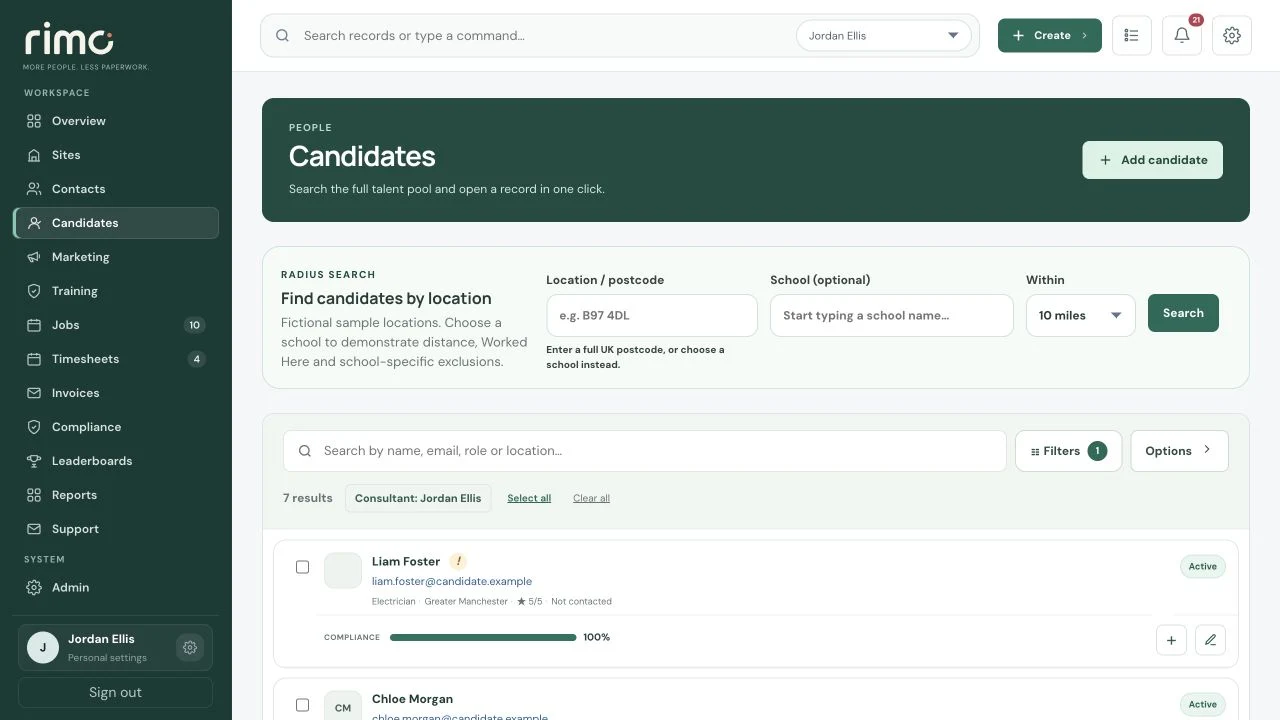Viewport: 1280px width, 720px height.
Task: Click the J avatar in the sidebar footer
Action: click(x=43, y=647)
